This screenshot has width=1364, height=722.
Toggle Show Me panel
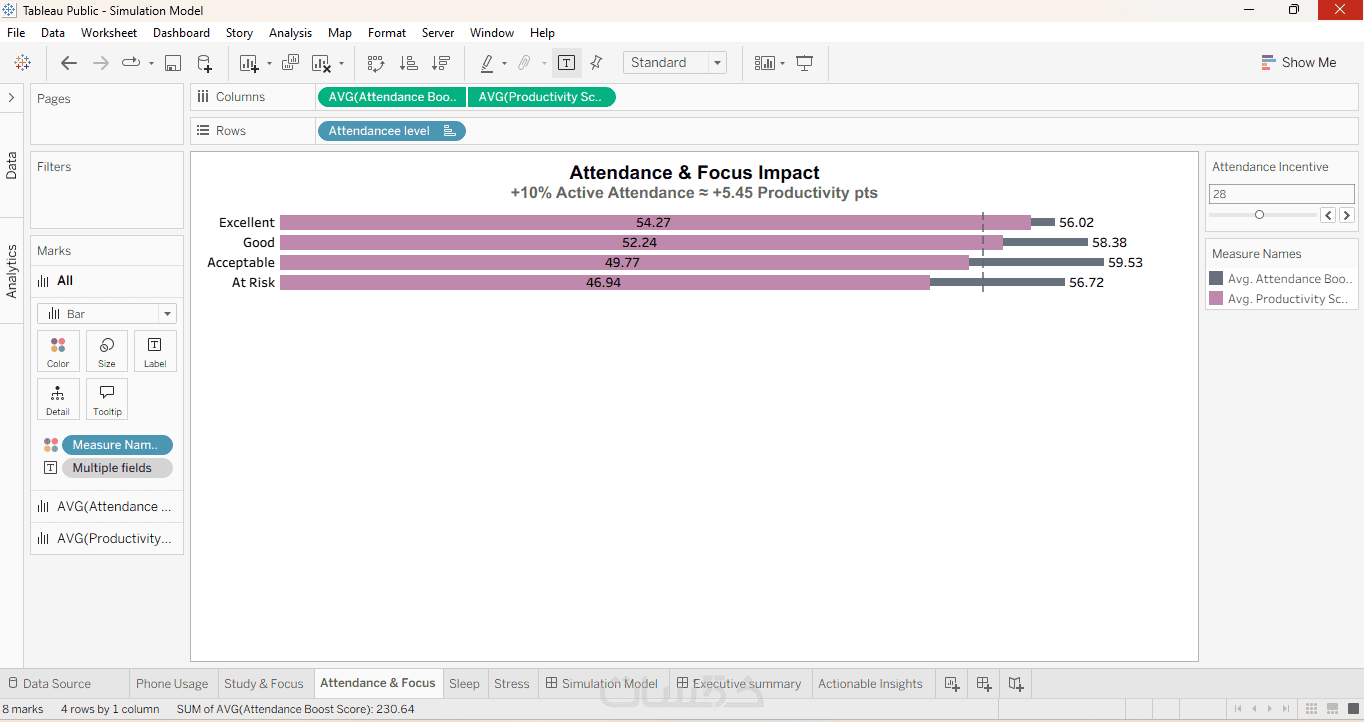point(1298,62)
